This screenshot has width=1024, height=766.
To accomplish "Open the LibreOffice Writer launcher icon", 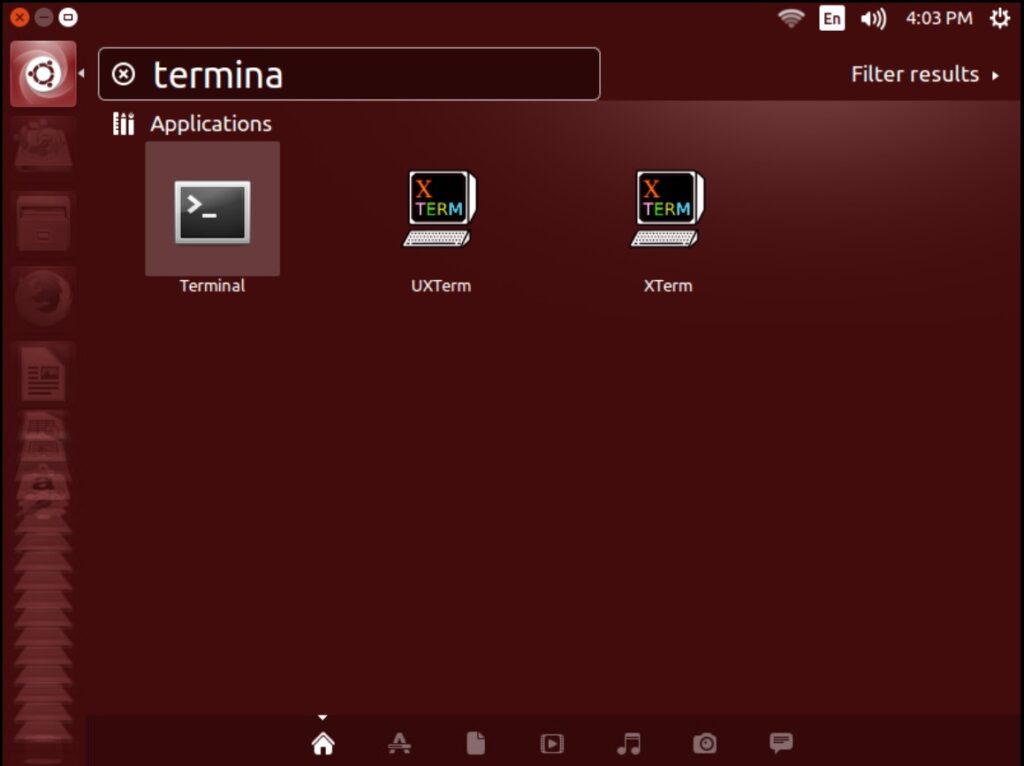I will (43, 374).
